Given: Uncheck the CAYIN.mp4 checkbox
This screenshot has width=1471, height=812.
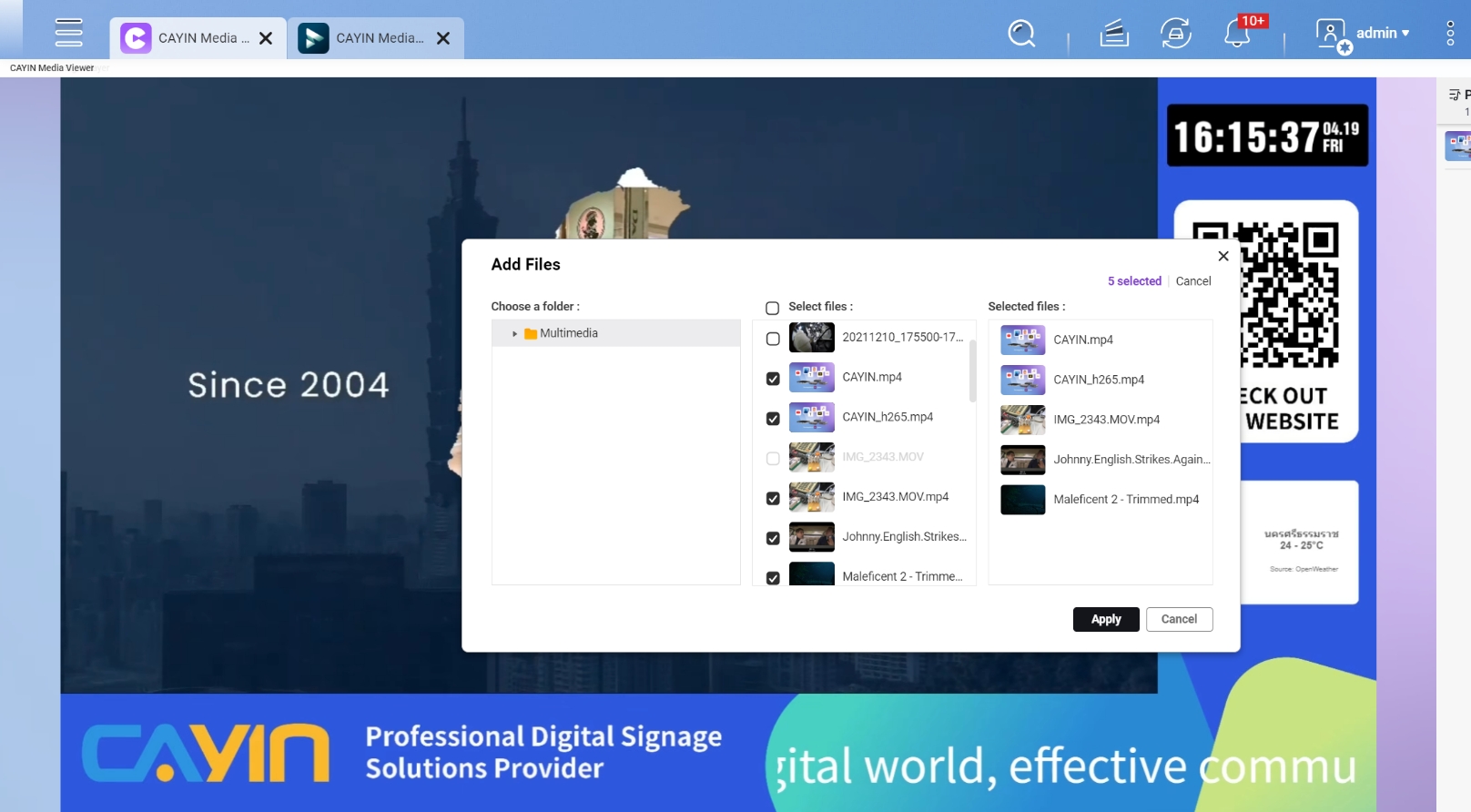Looking at the screenshot, I should pos(773,379).
